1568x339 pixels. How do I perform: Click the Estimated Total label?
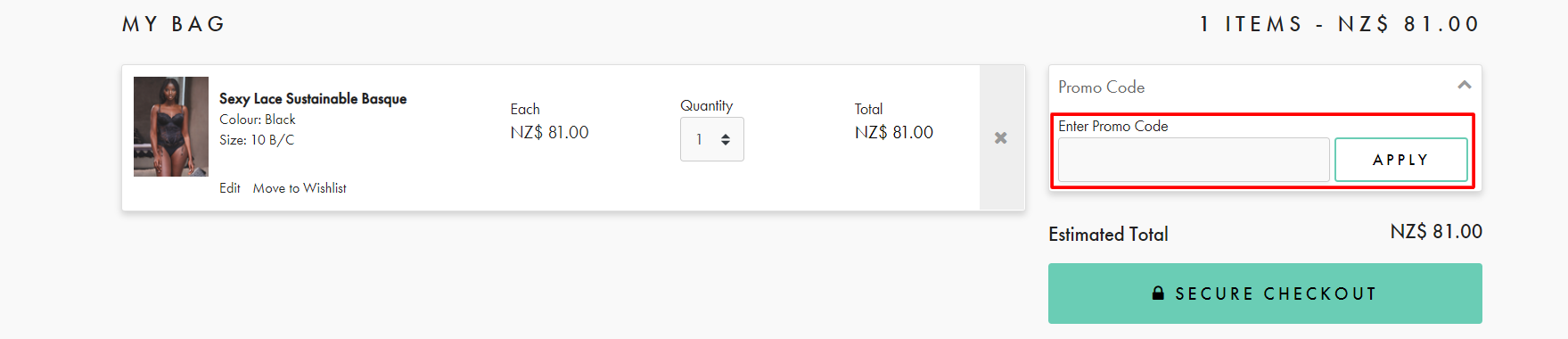click(1108, 234)
